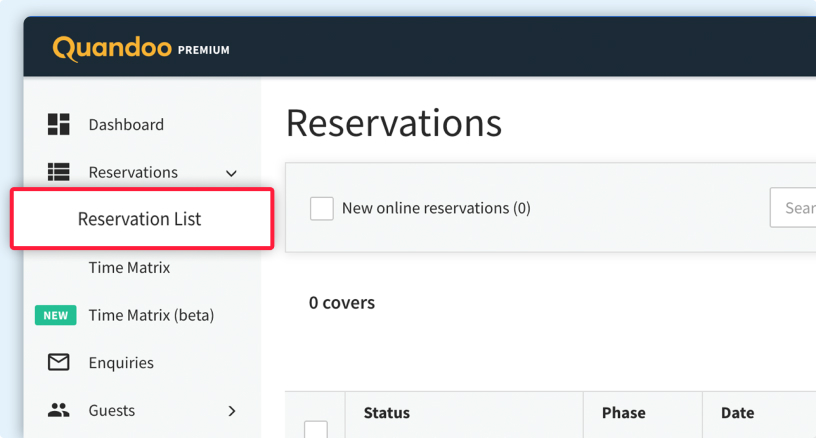The width and height of the screenshot is (816, 438).
Task: Open the Time Matrix view
Action: [129, 267]
